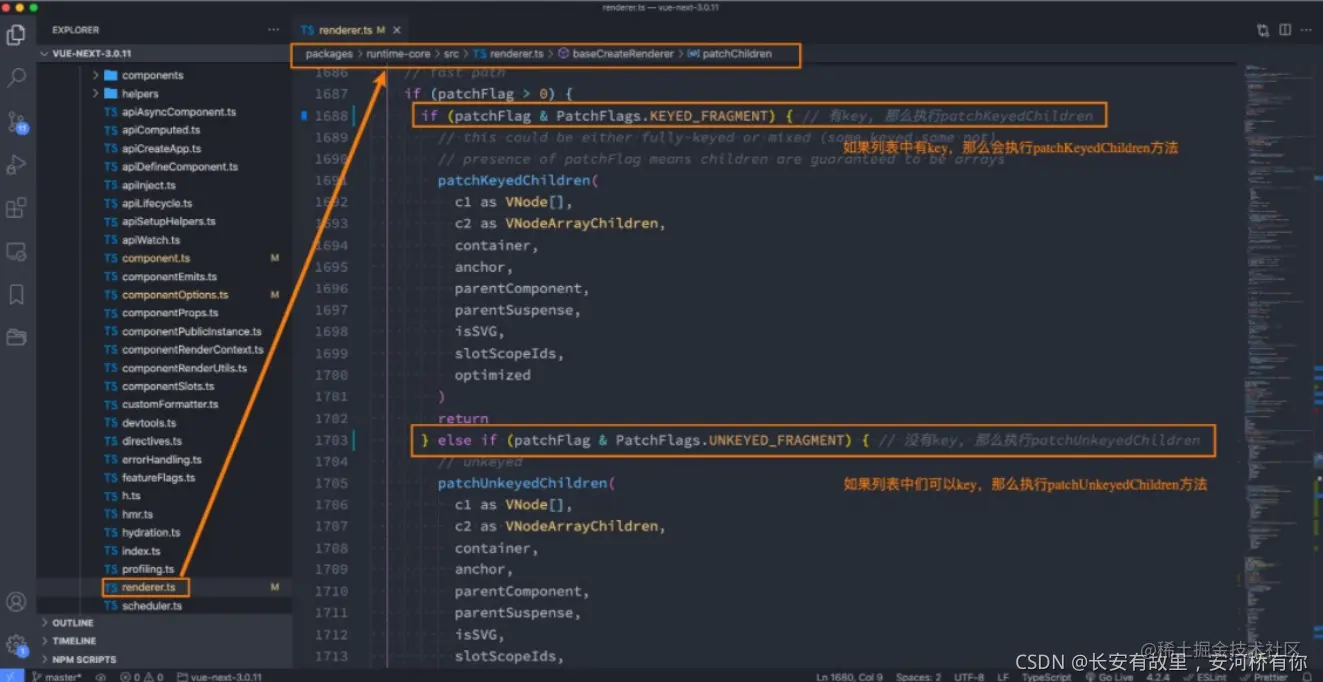Viewport: 1323px width, 682px height.
Task: Open editor more actions ellipsis
Action: [1307, 31]
